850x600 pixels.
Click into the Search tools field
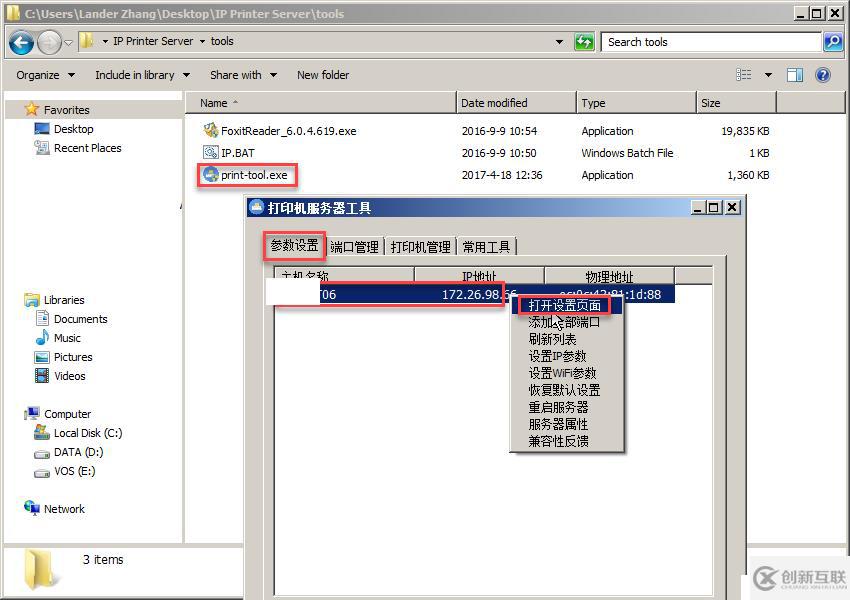tap(711, 42)
